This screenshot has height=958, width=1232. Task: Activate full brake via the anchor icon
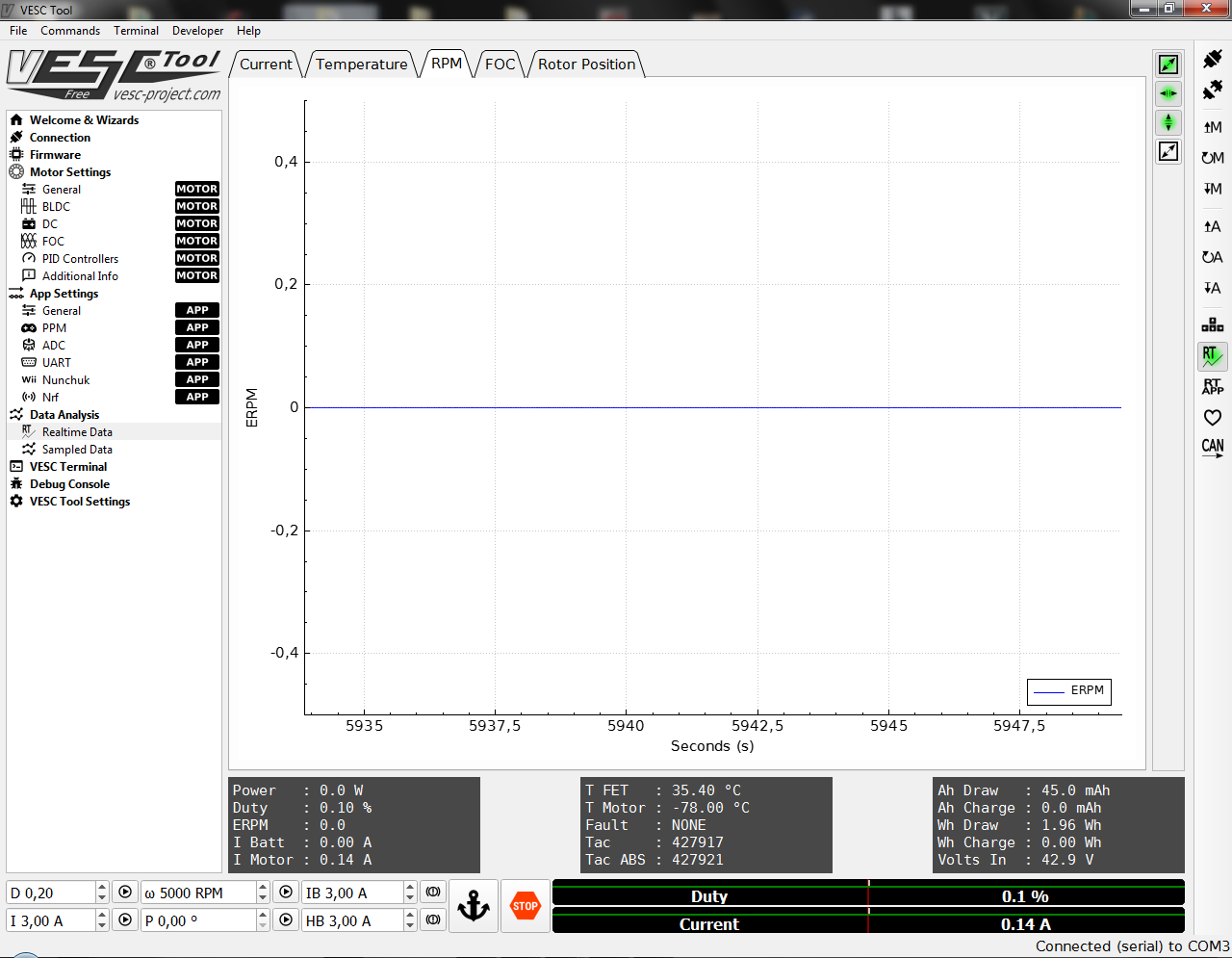(x=473, y=905)
